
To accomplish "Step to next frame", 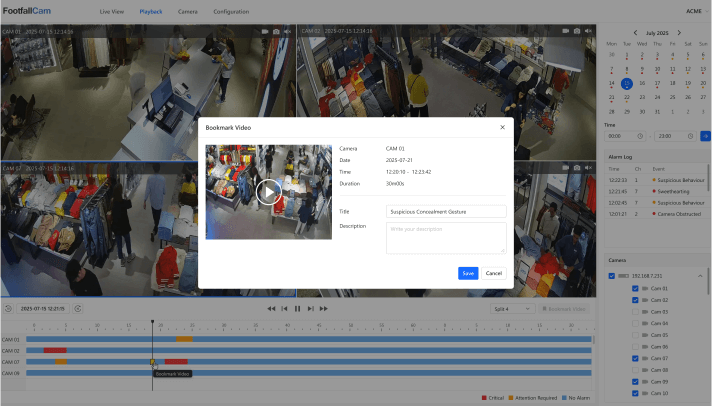I will (311, 309).
